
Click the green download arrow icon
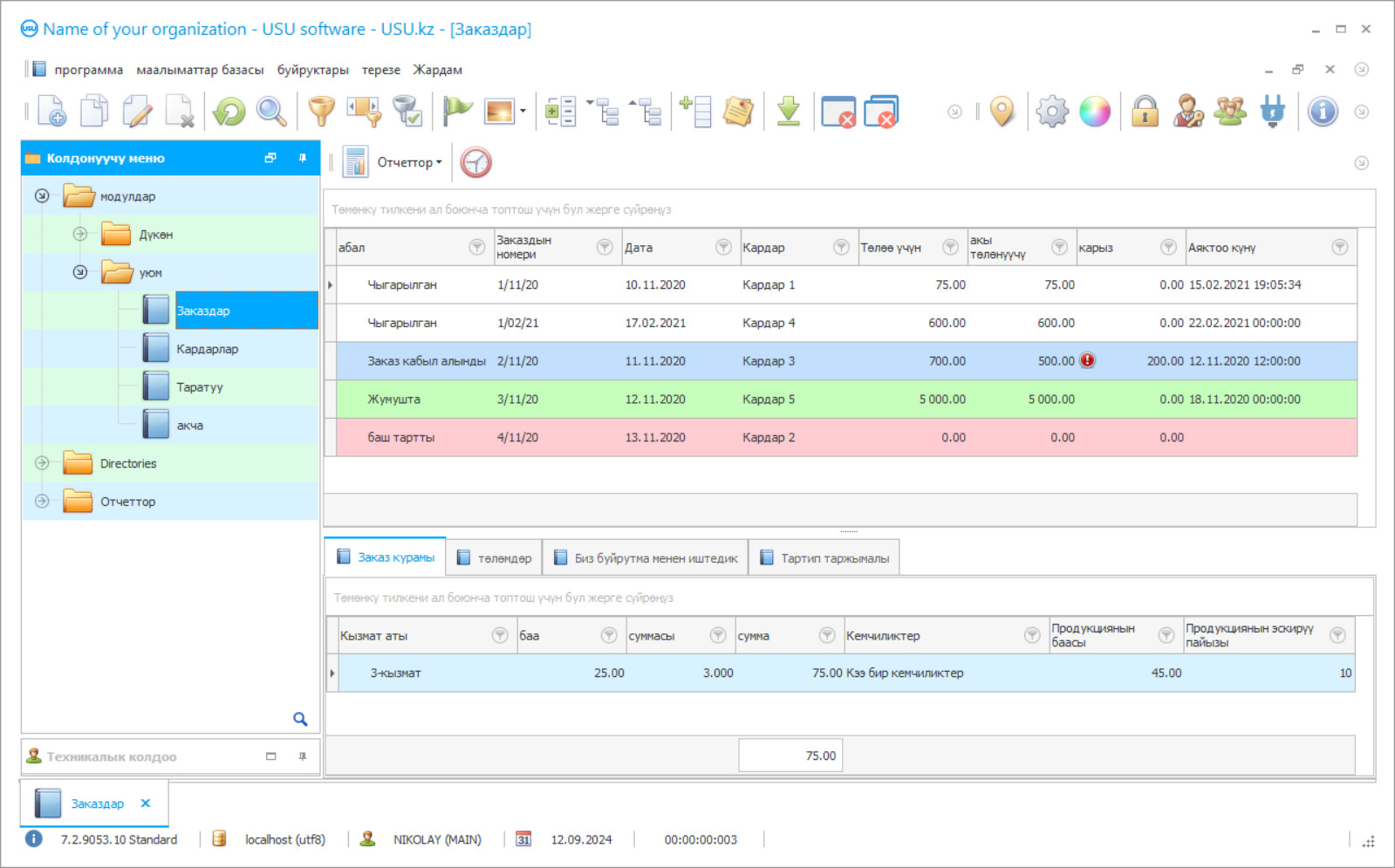[789, 112]
